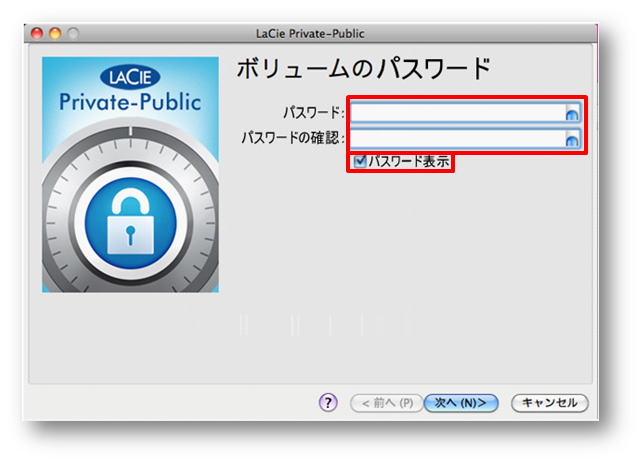Close the LaCie Private-Public window
The image size is (641, 463).
tap(37, 33)
